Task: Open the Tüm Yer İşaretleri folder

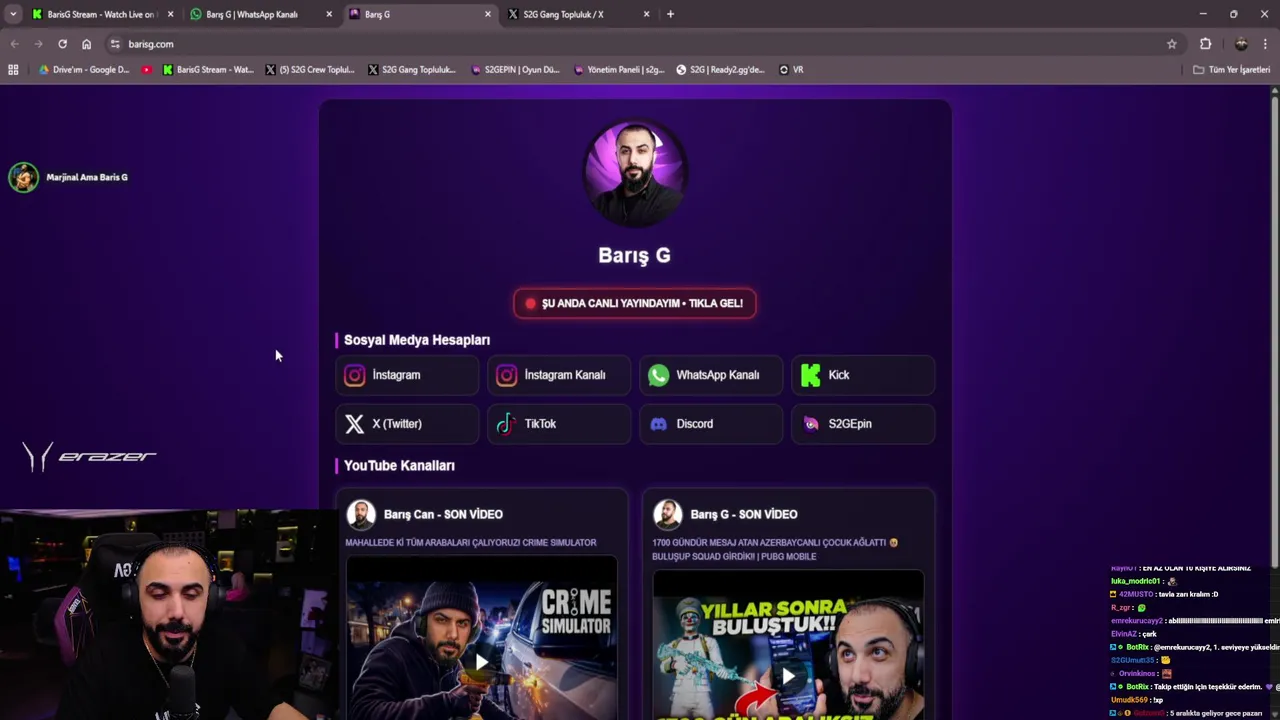Action: pyautogui.click(x=1231, y=70)
